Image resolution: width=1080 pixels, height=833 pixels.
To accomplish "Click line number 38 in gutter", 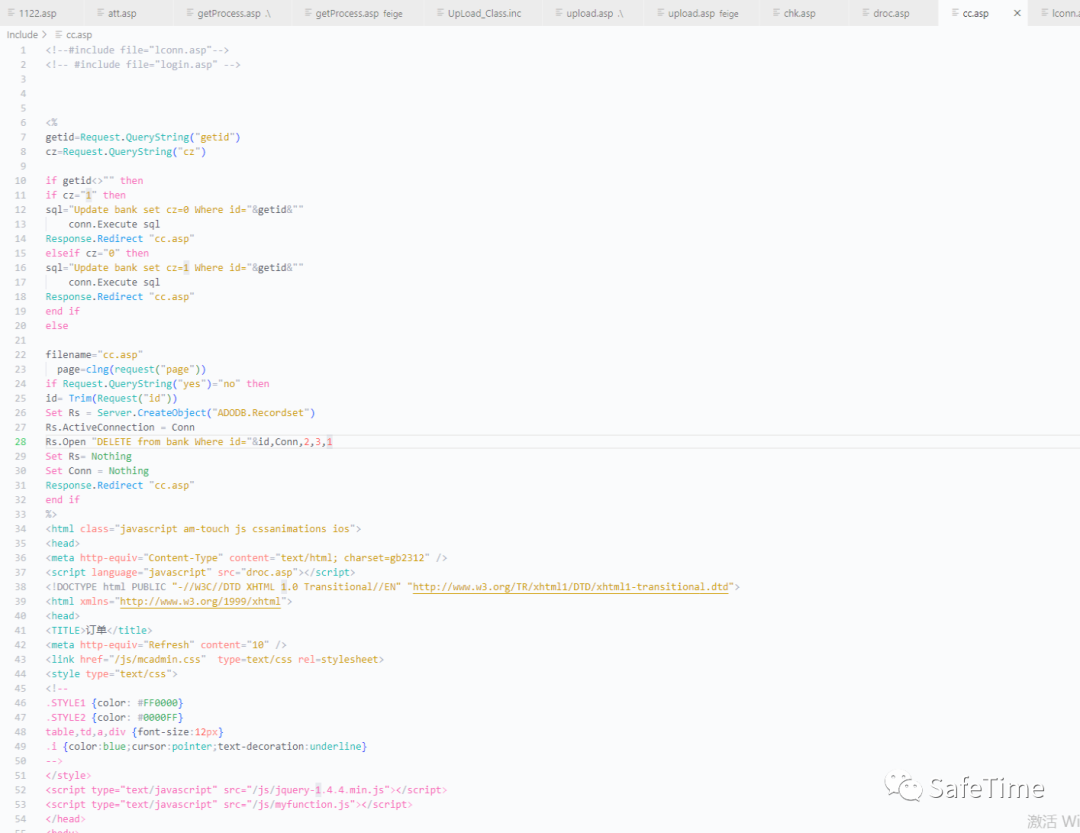I will (21, 587).
